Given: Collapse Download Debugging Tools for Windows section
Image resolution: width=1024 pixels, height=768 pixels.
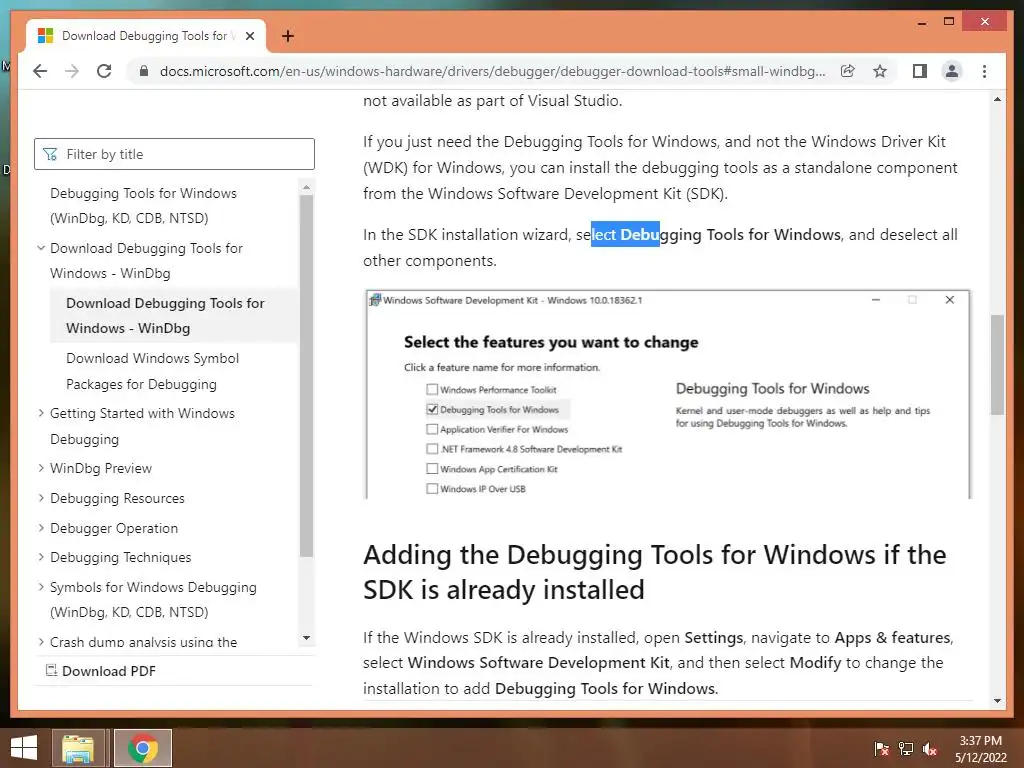Looking at the screenshot, I should [x=41, y=248].
